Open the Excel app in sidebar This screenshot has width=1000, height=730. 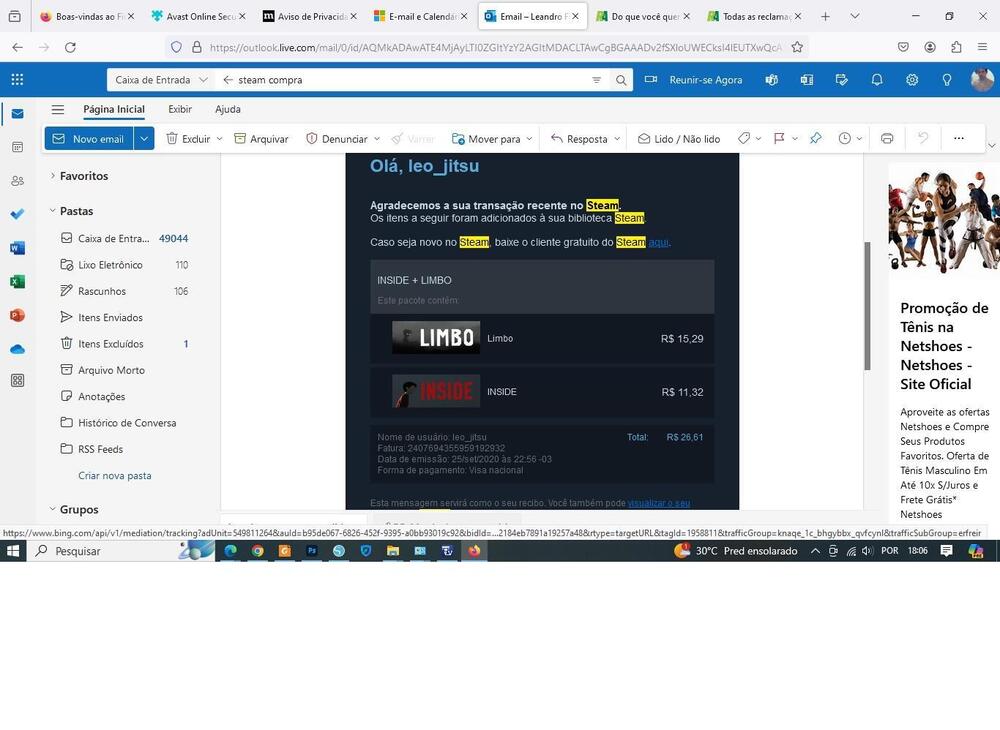(17, 282)
